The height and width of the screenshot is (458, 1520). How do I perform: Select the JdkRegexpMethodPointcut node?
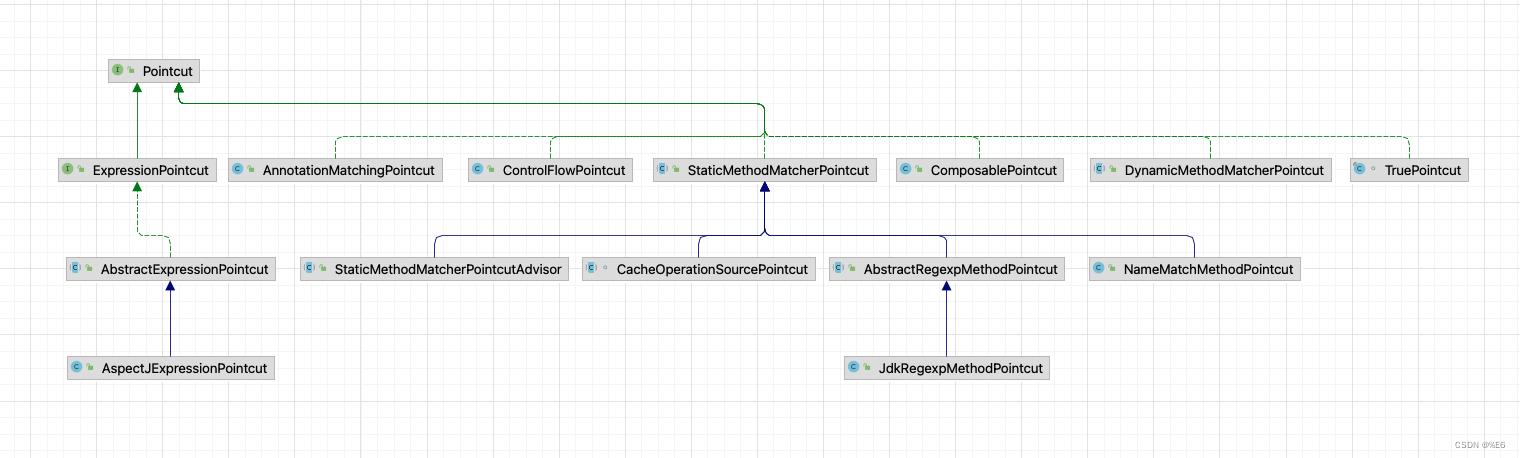947,368
